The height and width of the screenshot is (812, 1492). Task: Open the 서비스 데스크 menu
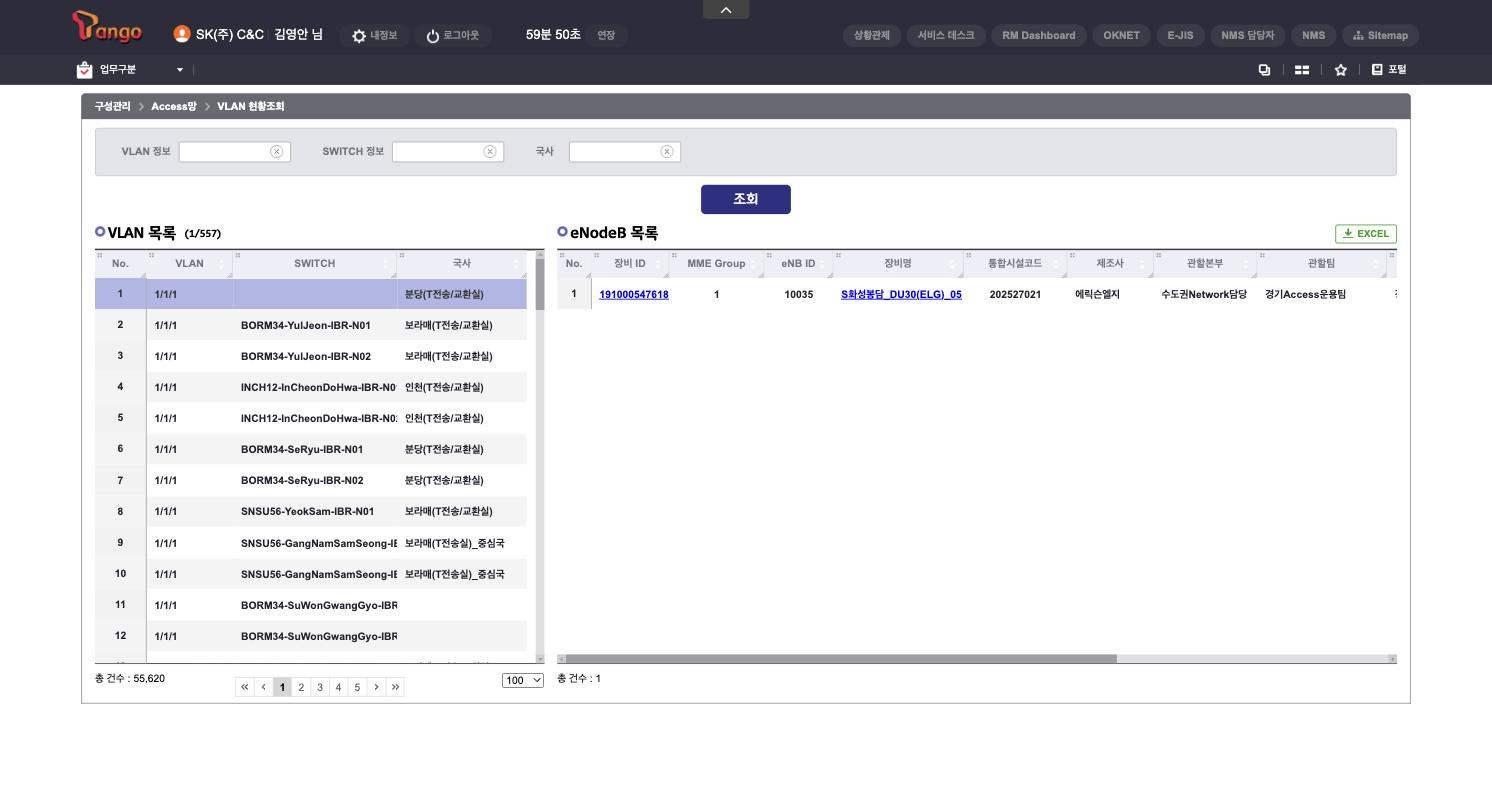click(946, 35)
